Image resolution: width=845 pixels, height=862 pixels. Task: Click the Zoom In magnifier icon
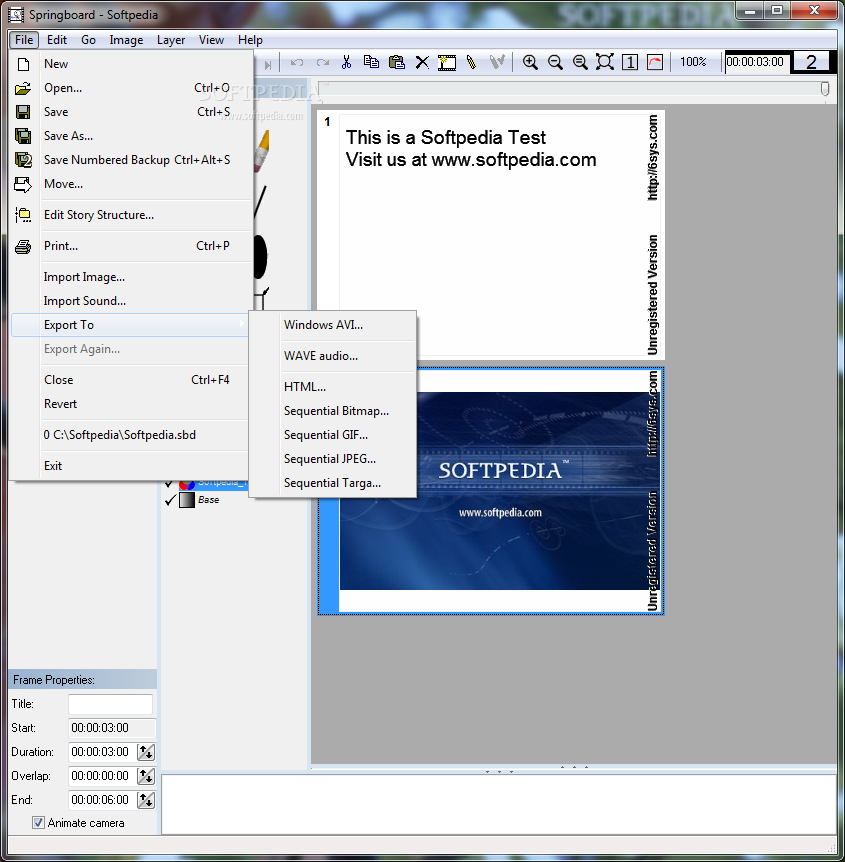[x=530, y=62]
